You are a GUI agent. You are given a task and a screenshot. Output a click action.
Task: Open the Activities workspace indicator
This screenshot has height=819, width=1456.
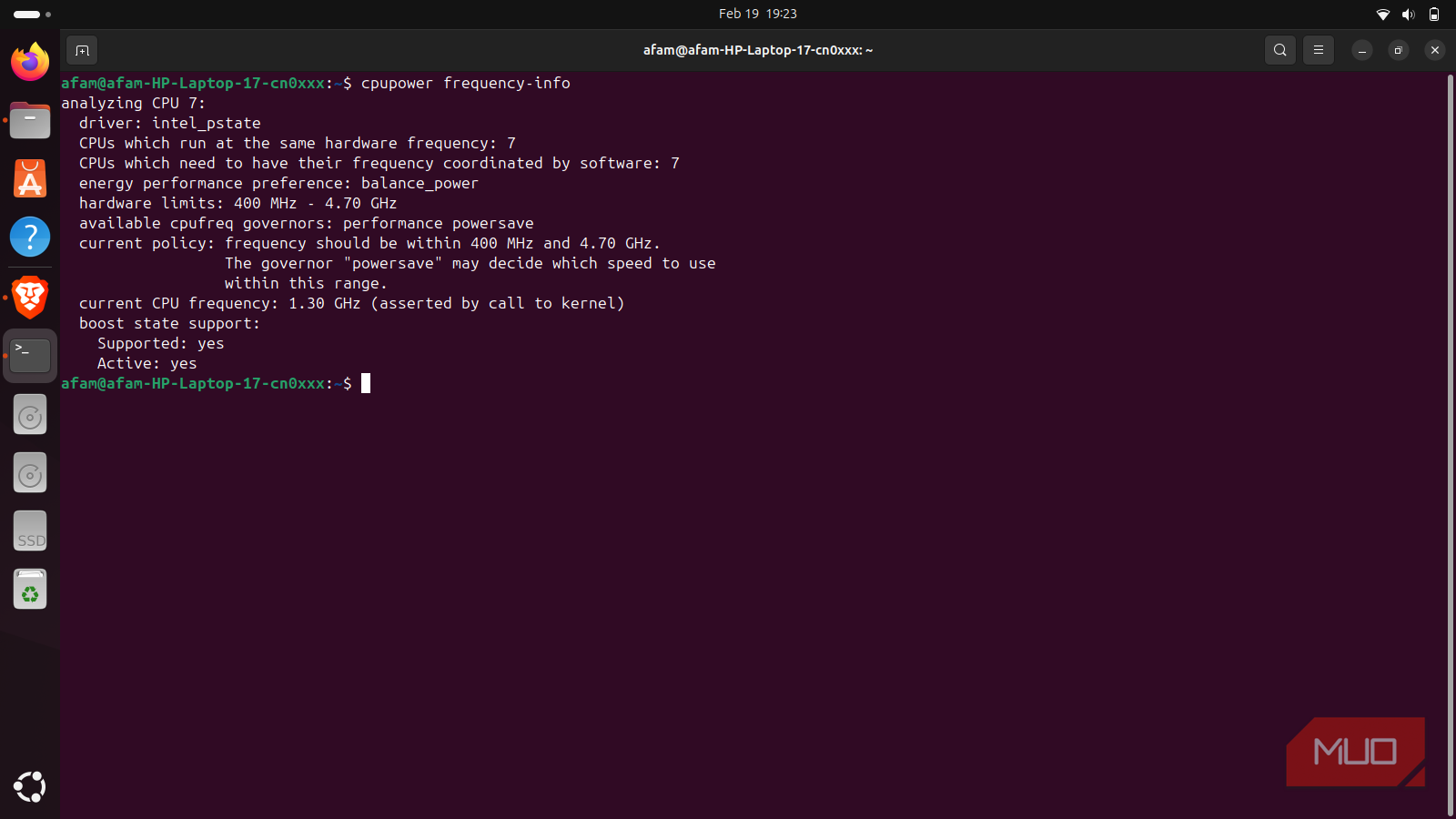click(32, 14)
